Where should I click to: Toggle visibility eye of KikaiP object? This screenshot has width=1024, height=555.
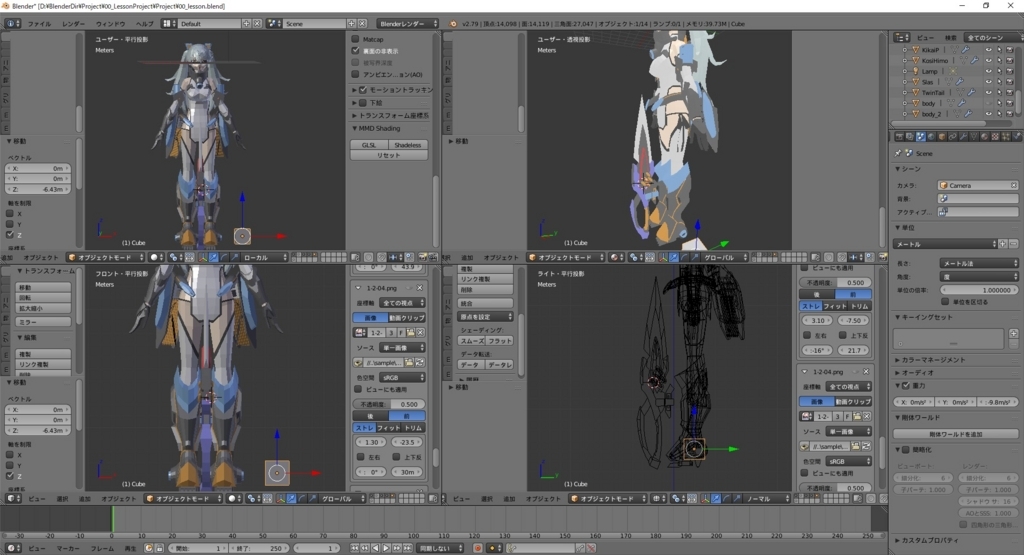pos(989,50)
